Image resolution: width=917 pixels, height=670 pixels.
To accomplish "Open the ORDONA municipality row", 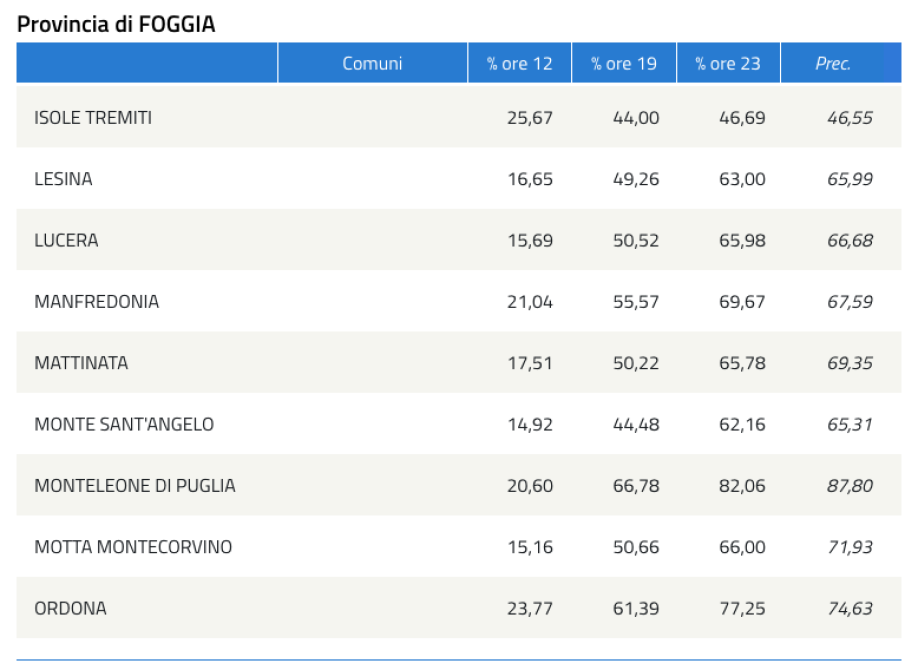I will [458, 609].
